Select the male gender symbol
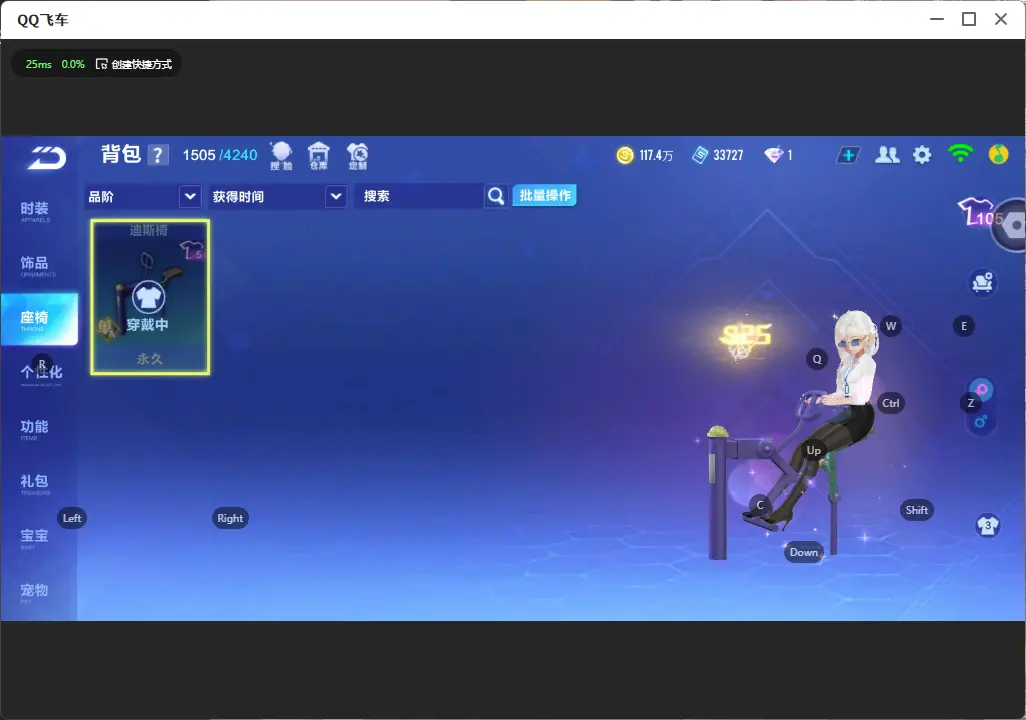This screenshot has height=720, width=1026. [x=980, y=421]
